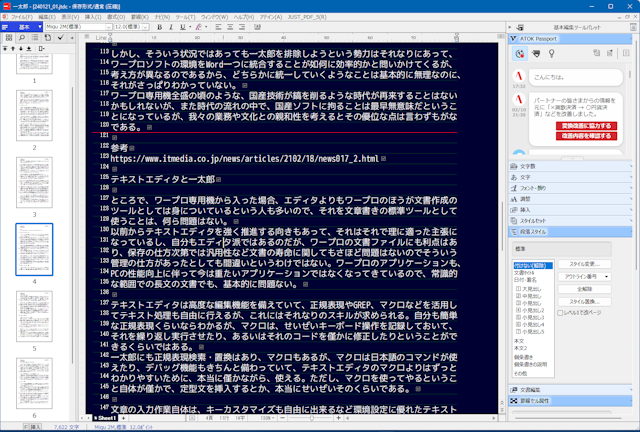This screenshot has width=640, height=432.
Task: Open the itmedia news URL in document
Action: tap(244, 159)
